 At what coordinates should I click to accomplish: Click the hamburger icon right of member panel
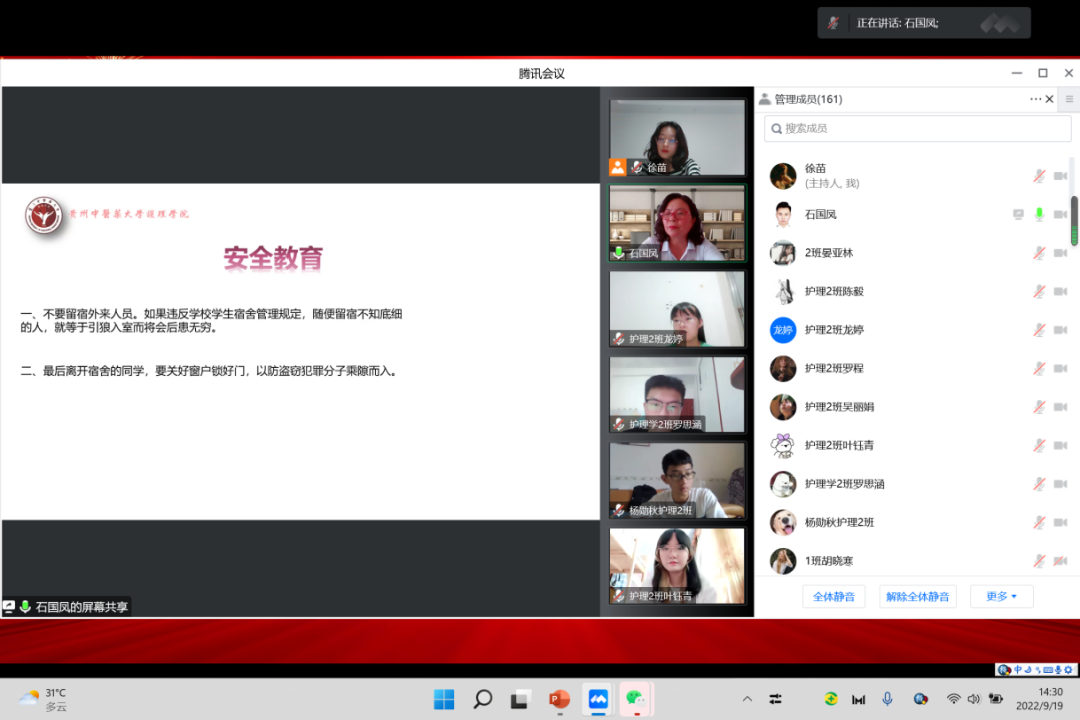pyautogui.click(x=1069, y=99)
